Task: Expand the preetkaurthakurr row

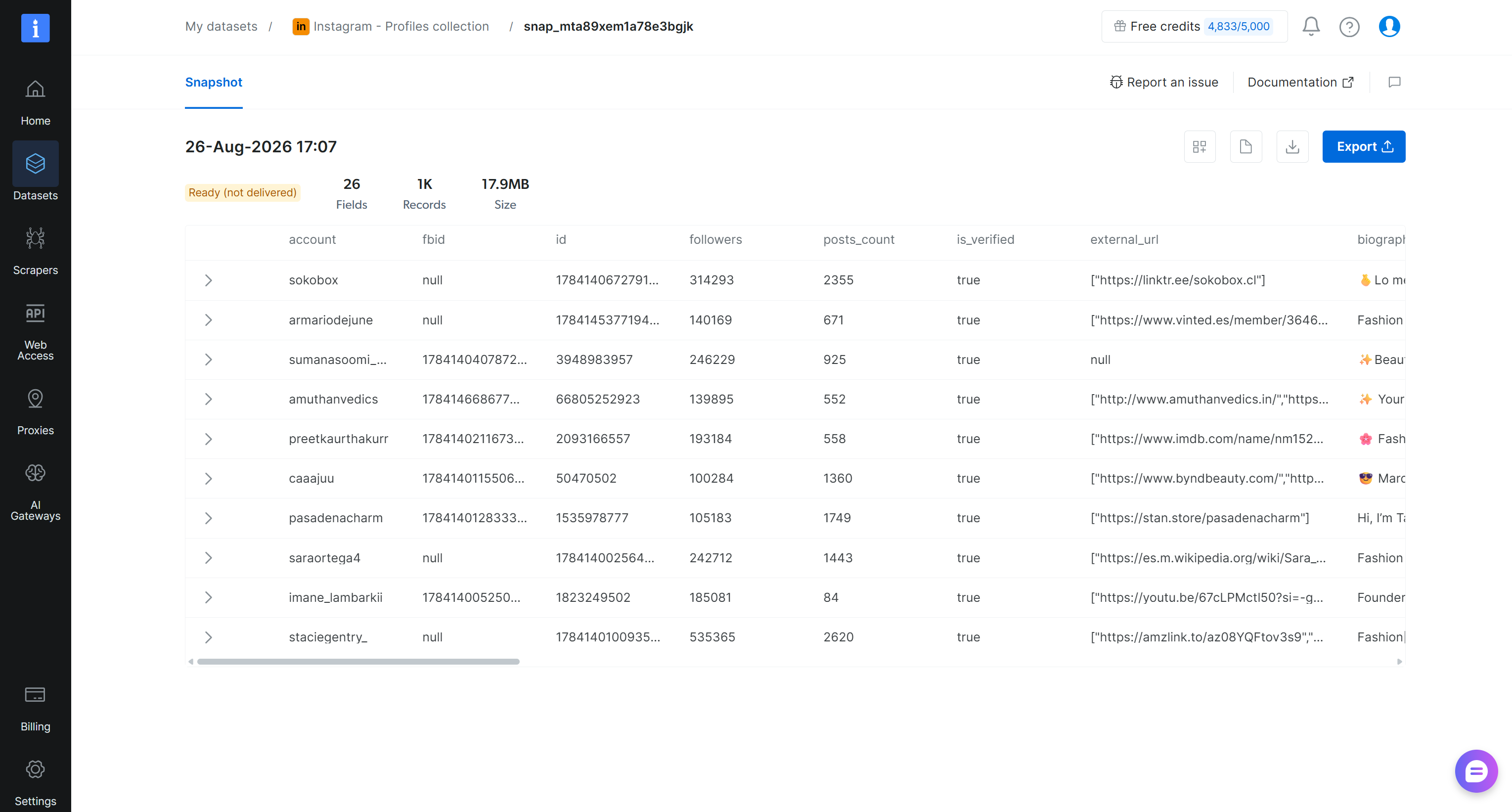Action: click(x=208, y=439)
